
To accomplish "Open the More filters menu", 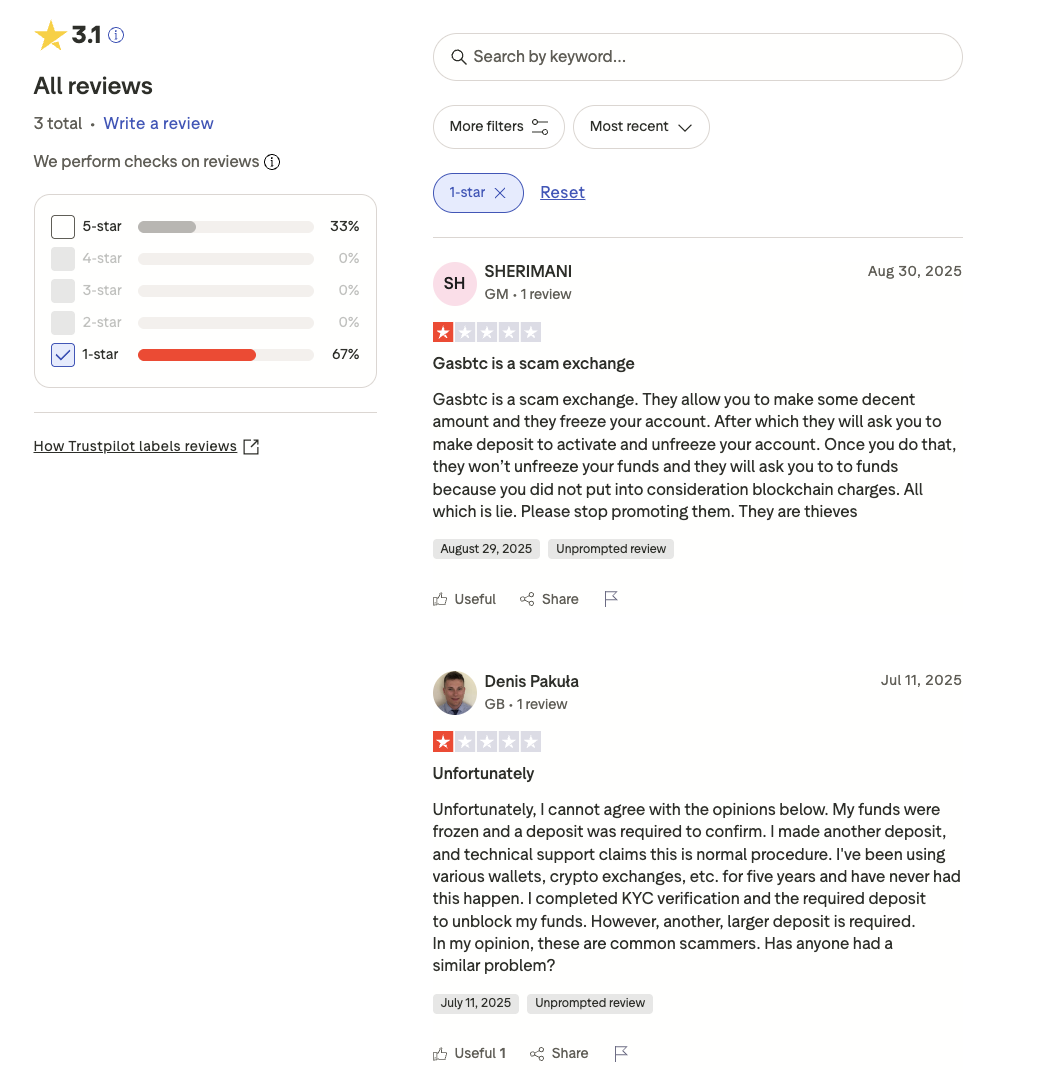I will point(498,127).
